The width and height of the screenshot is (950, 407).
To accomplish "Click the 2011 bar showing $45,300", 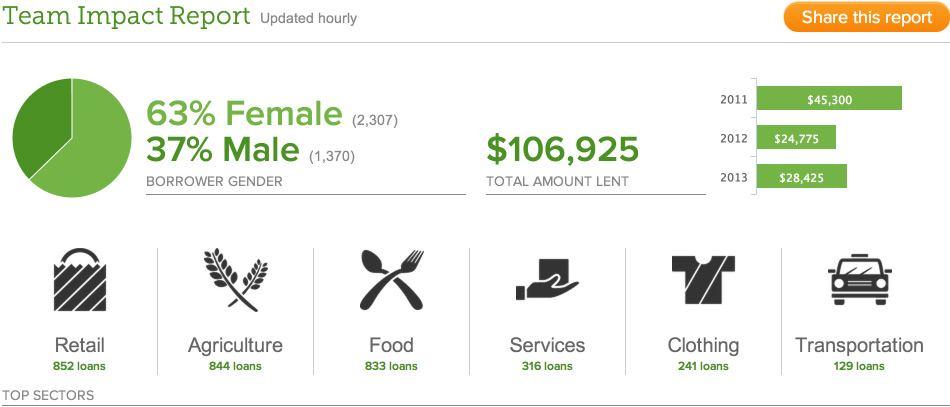I will [829, 99].
